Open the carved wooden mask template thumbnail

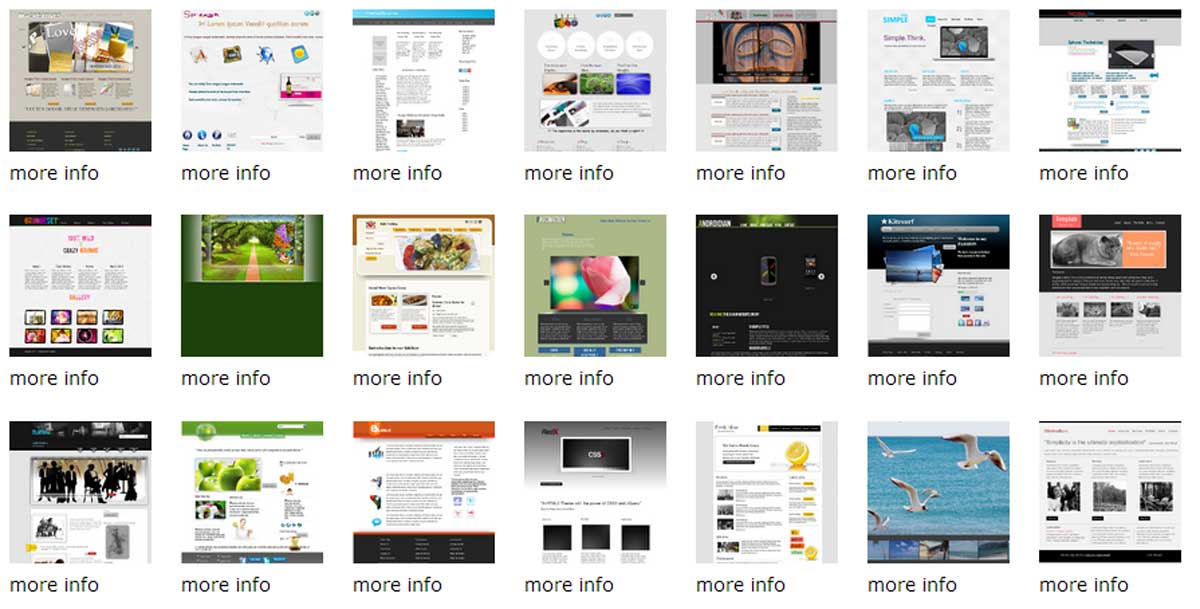(767, 81)
